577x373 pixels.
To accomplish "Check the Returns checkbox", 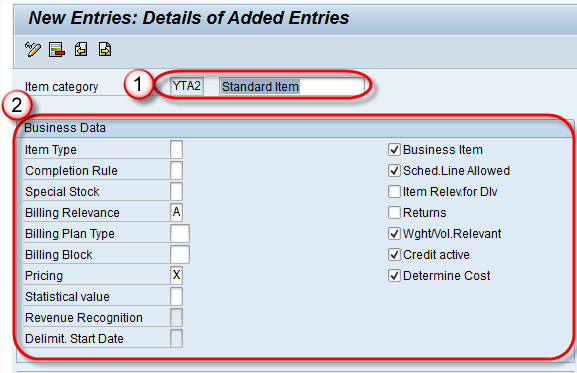I will tap(394, 213).
